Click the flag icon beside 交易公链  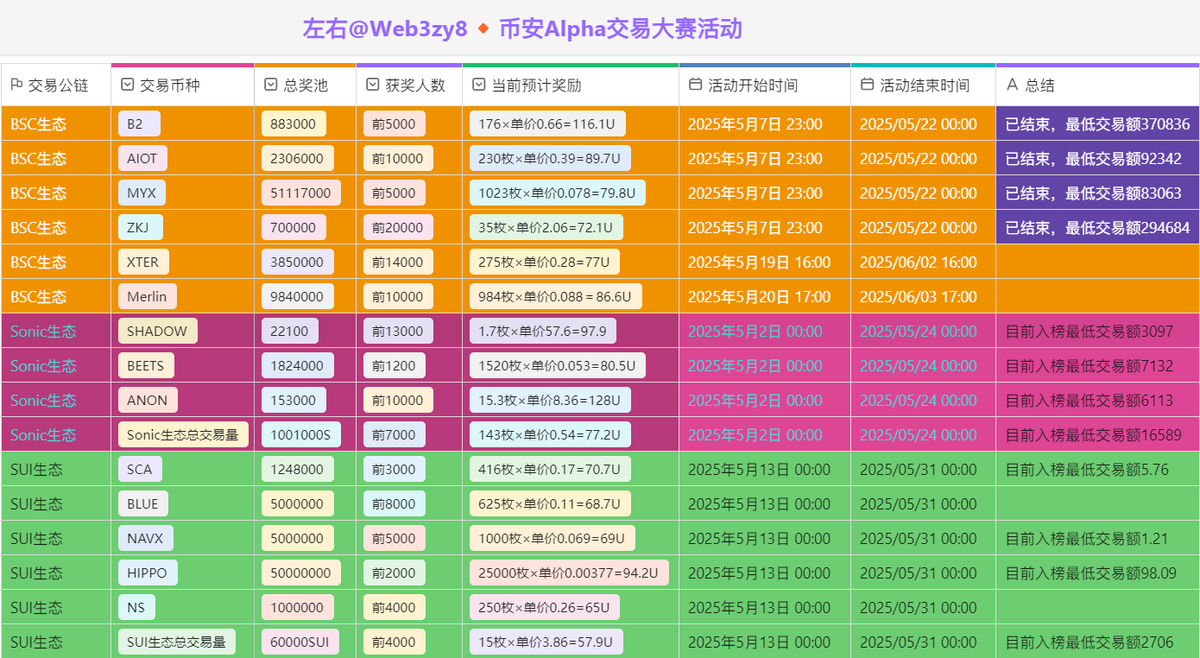[16, 85]
